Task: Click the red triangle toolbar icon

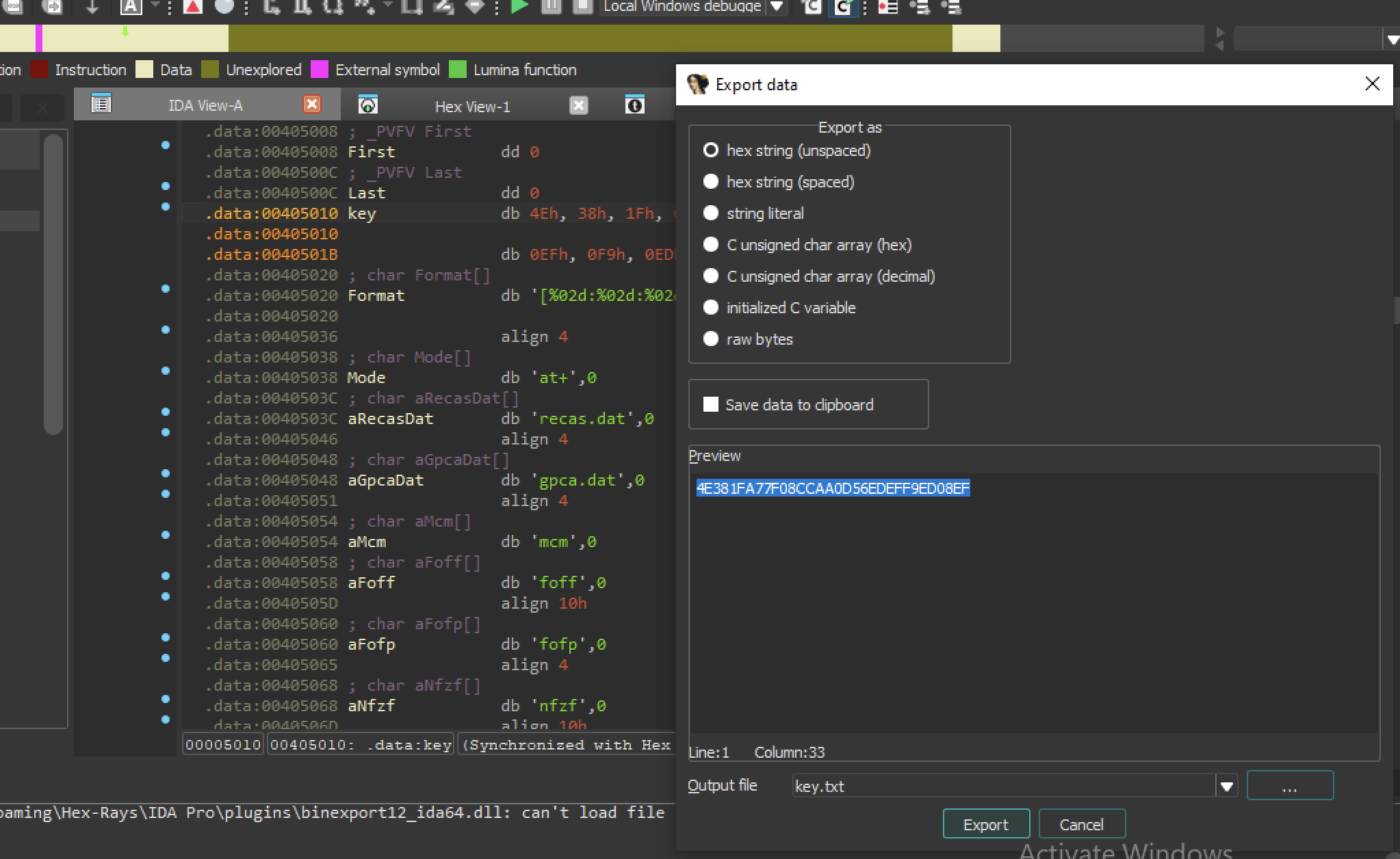Action: 193,6
